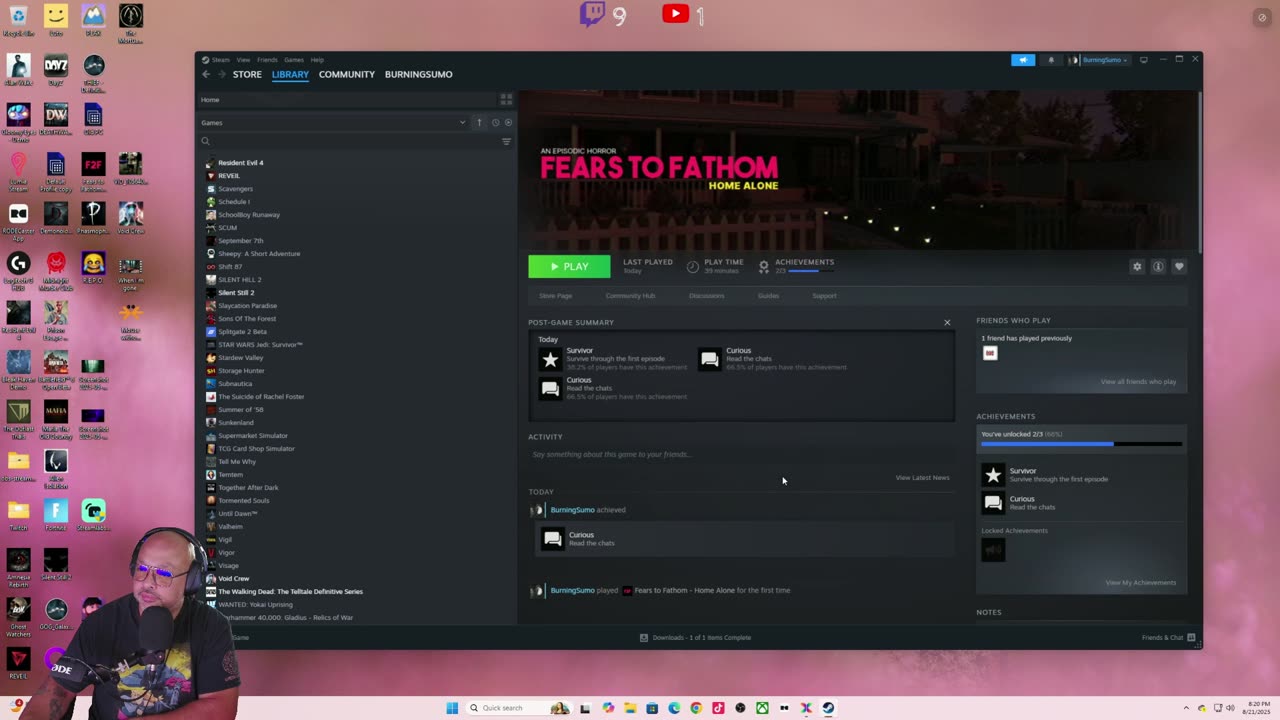This screenshot has height=720, width=1280.
Task: Open Store Page link
Action: tap(556, 296)
